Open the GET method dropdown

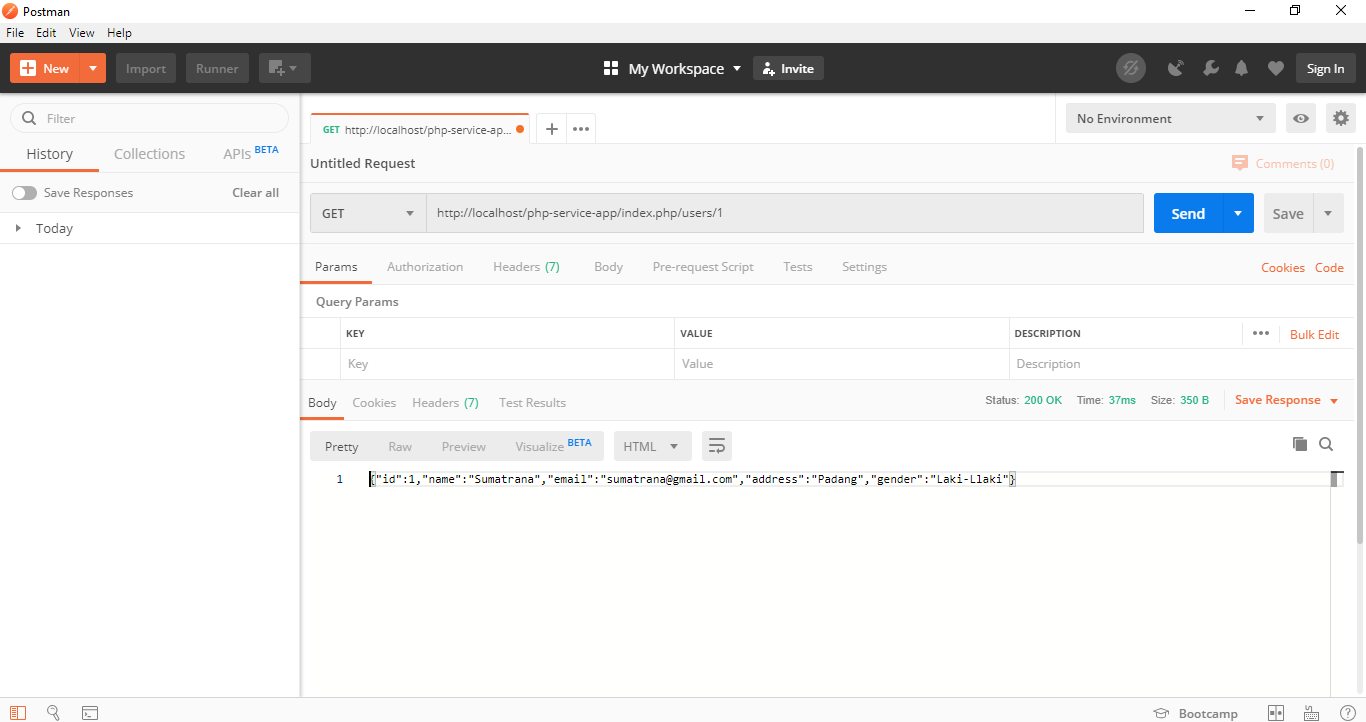click(367, 213)
